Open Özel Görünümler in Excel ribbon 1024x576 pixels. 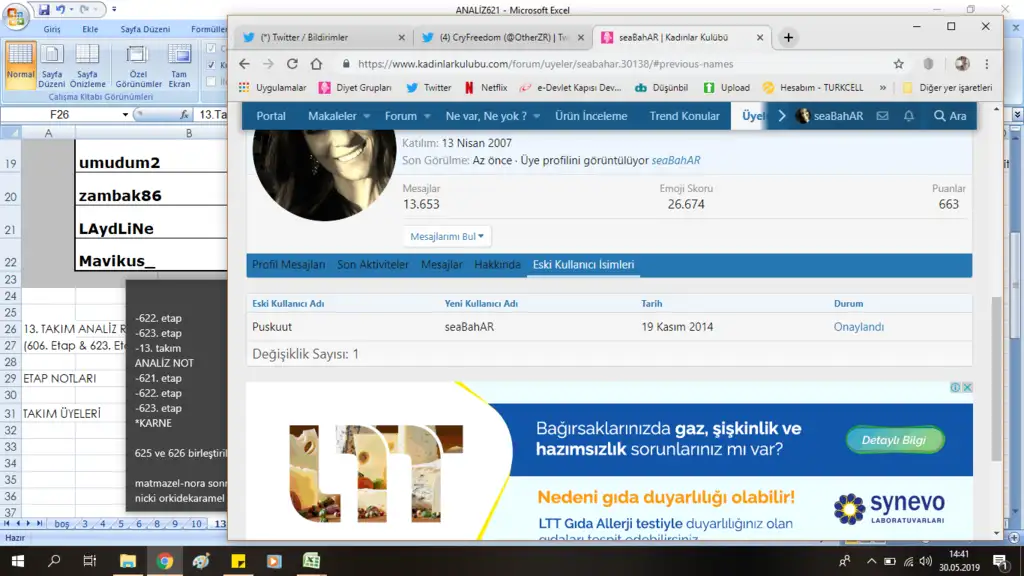click(138, 65)
